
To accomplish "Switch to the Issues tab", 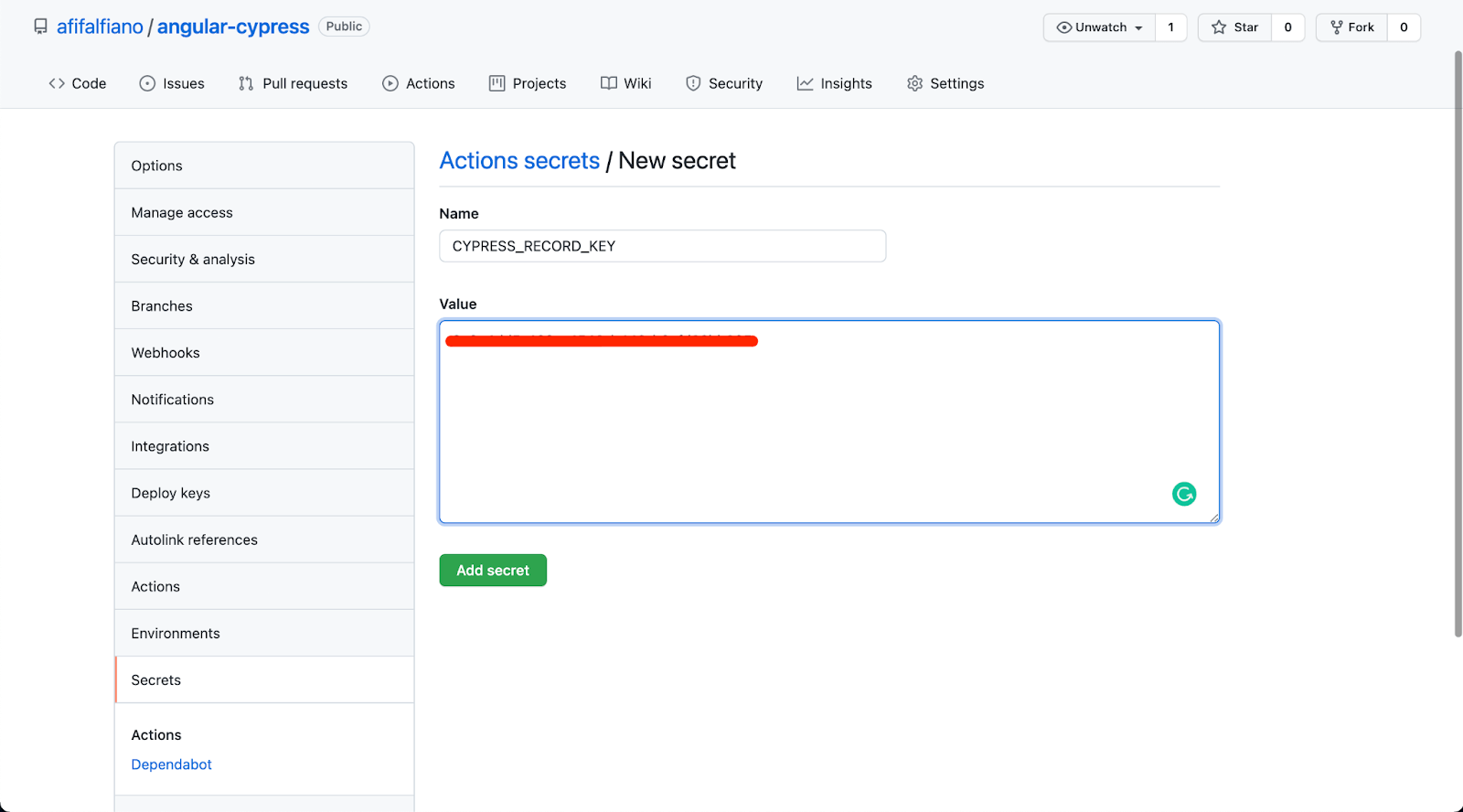I will 172,83.
